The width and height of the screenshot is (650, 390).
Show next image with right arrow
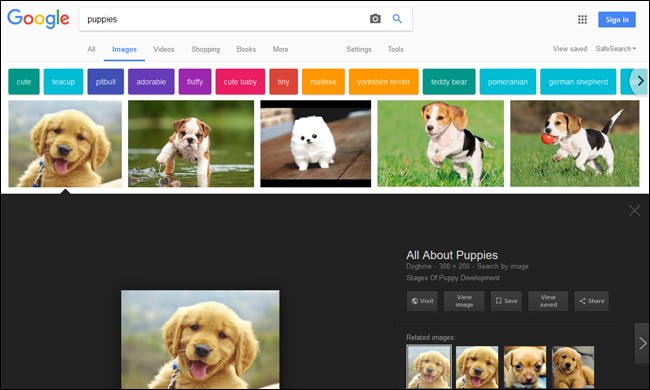point(642,343)
